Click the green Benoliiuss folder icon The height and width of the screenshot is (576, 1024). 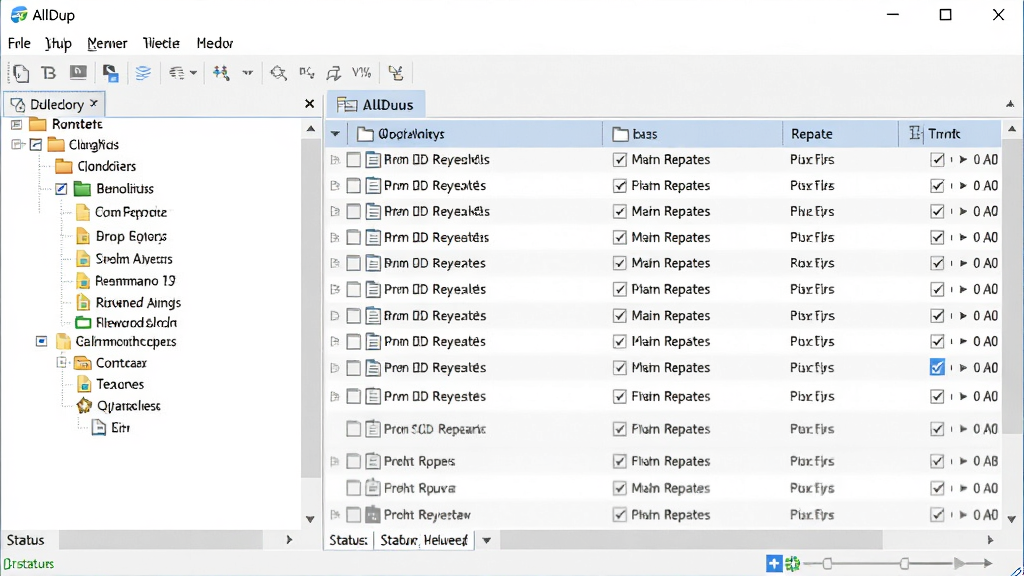tap(82, 189)
